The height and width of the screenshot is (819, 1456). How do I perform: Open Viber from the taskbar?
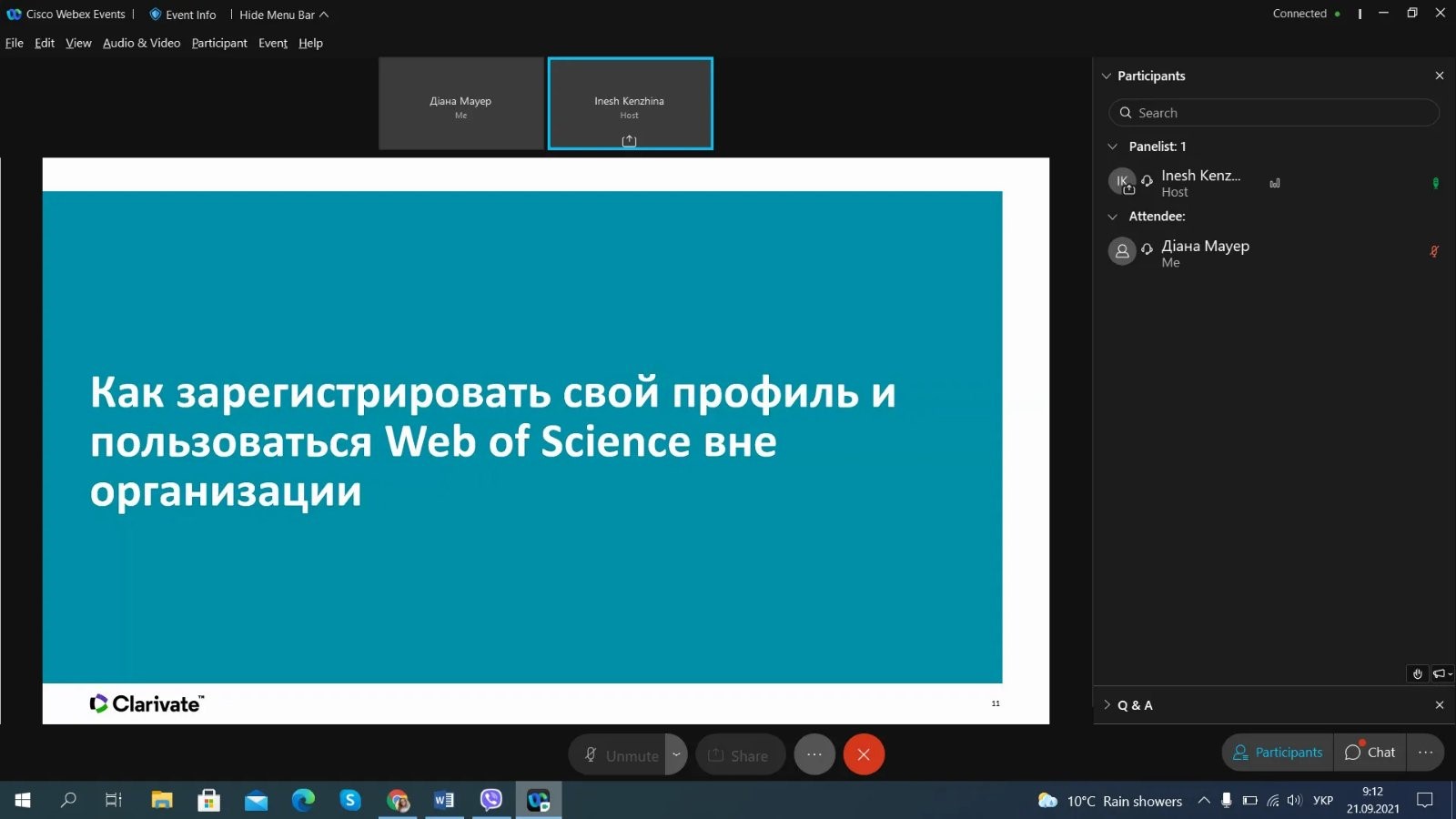(x=491, y=800)
